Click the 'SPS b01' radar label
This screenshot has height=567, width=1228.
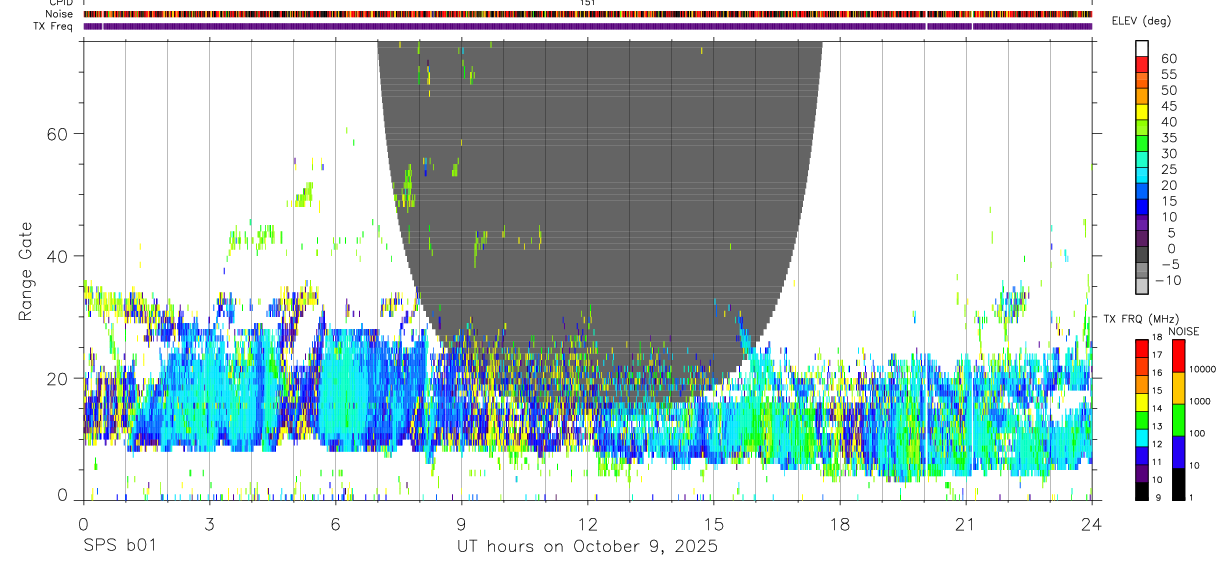(119, 546)
